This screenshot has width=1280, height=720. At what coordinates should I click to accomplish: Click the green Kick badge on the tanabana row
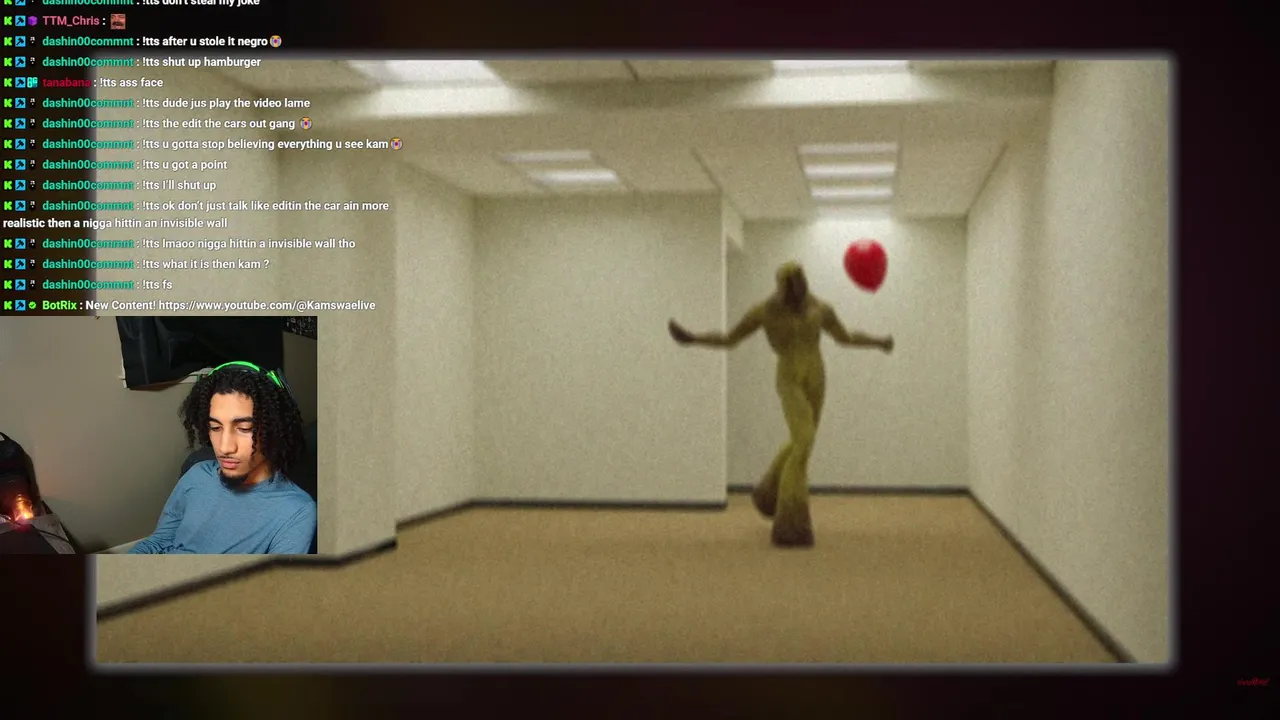click(x=8, y=83)
